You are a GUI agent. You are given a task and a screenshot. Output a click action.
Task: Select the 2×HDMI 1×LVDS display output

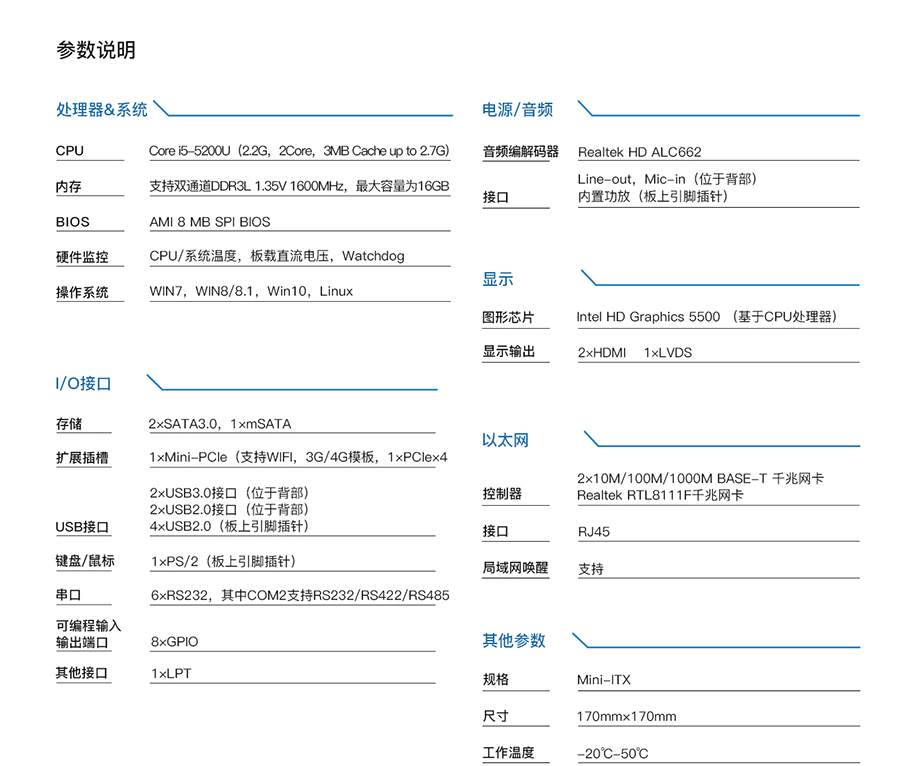coord(634,353)
